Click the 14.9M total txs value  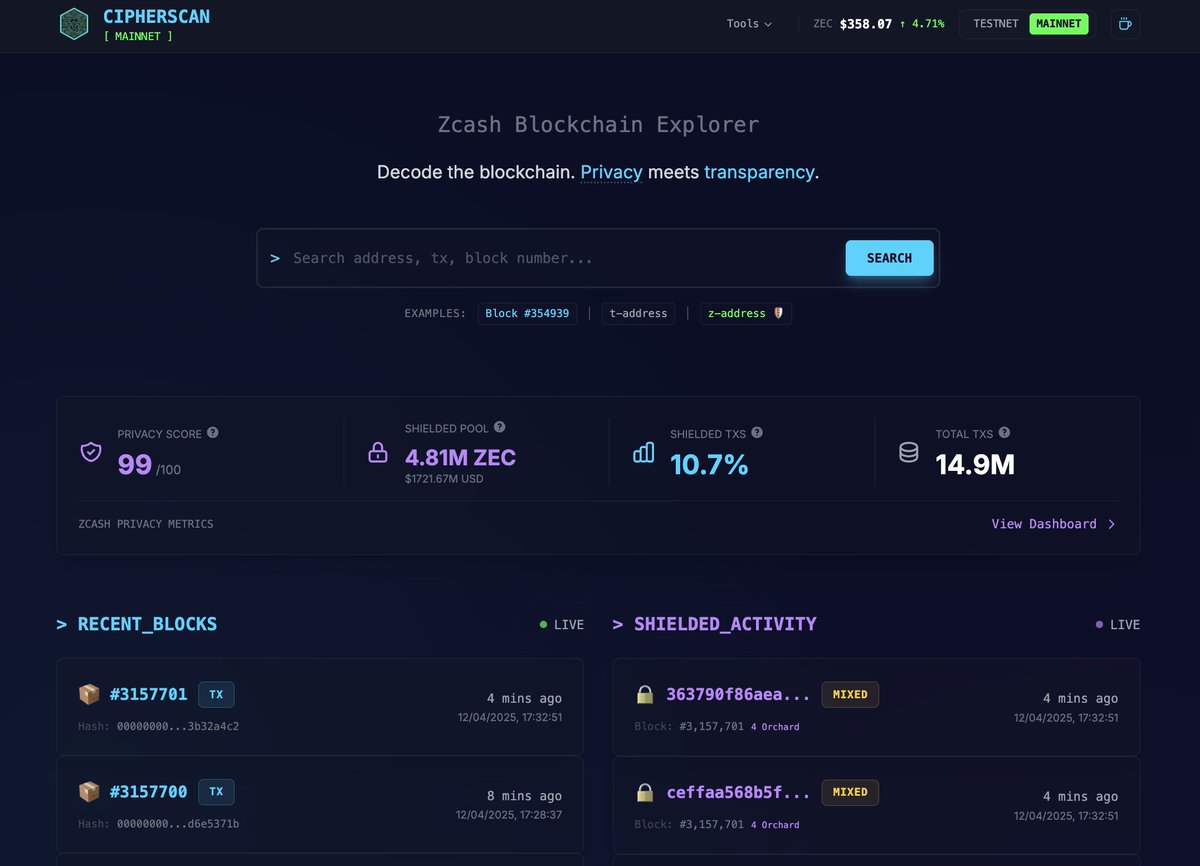pyautogui.click(x=975, y=465)
